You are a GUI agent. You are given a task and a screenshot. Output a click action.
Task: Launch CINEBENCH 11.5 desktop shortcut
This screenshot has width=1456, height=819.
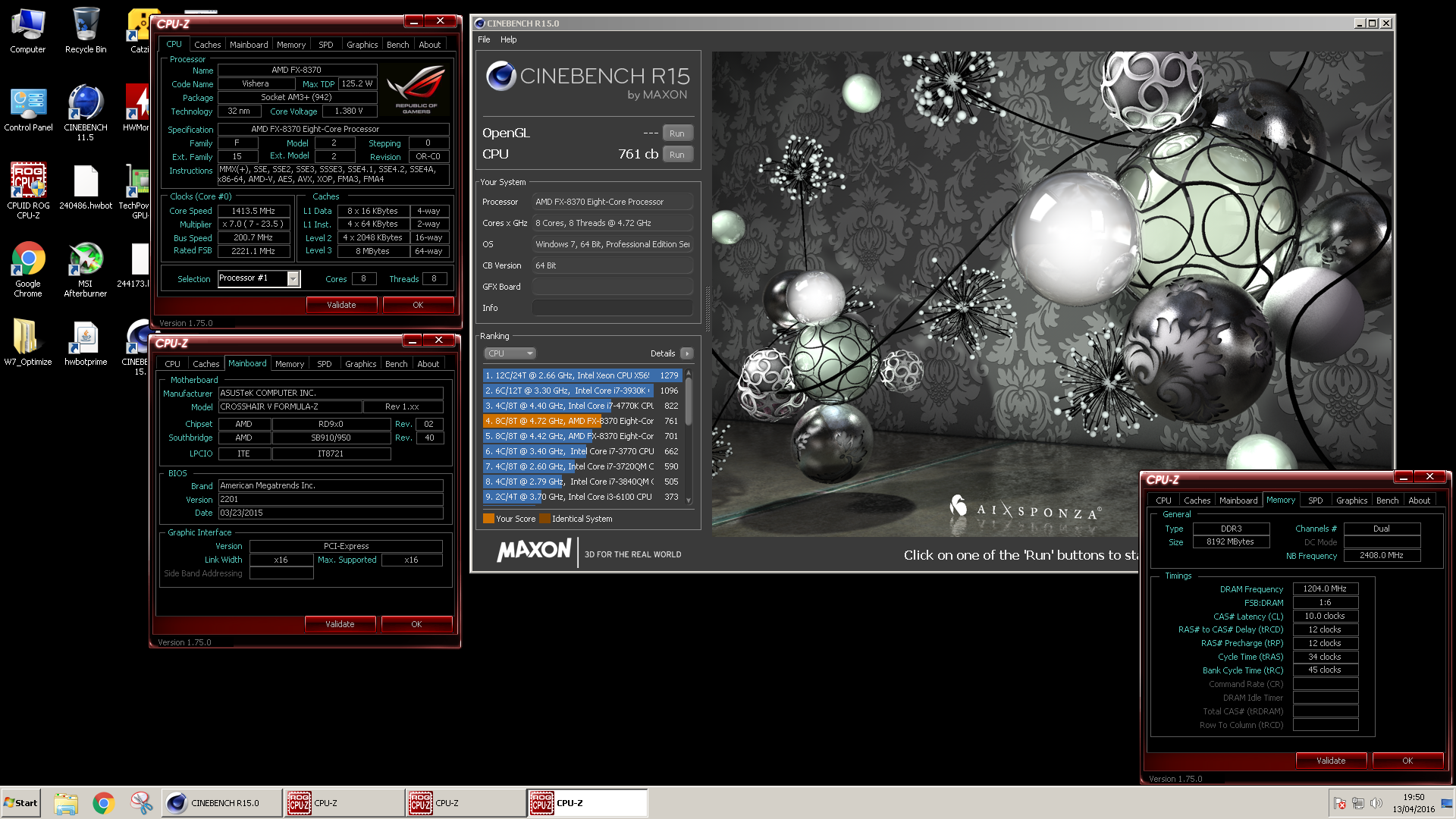pos(86,113)
